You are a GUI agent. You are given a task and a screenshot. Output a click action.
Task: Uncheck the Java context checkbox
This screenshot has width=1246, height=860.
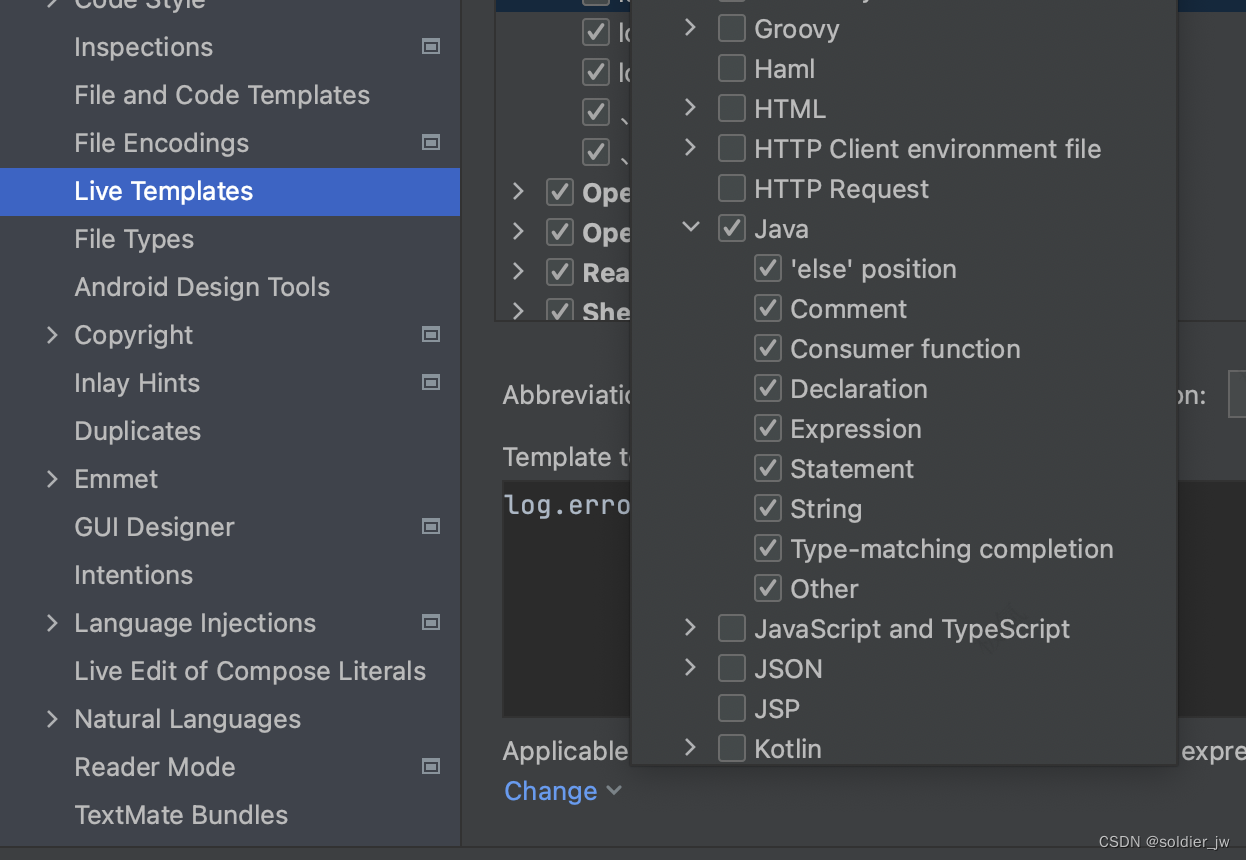click(x=732, y=229)
